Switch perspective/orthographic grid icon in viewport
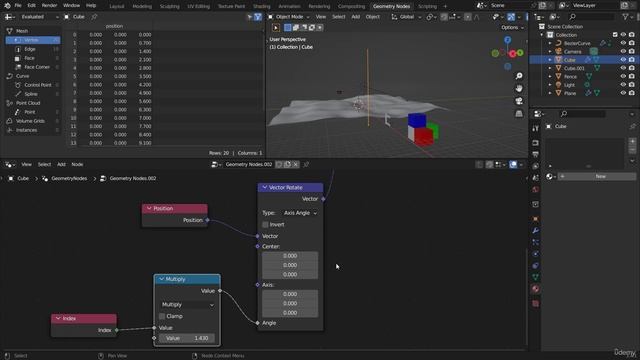Screen dimensions: 640x360 tap(519, 113)
